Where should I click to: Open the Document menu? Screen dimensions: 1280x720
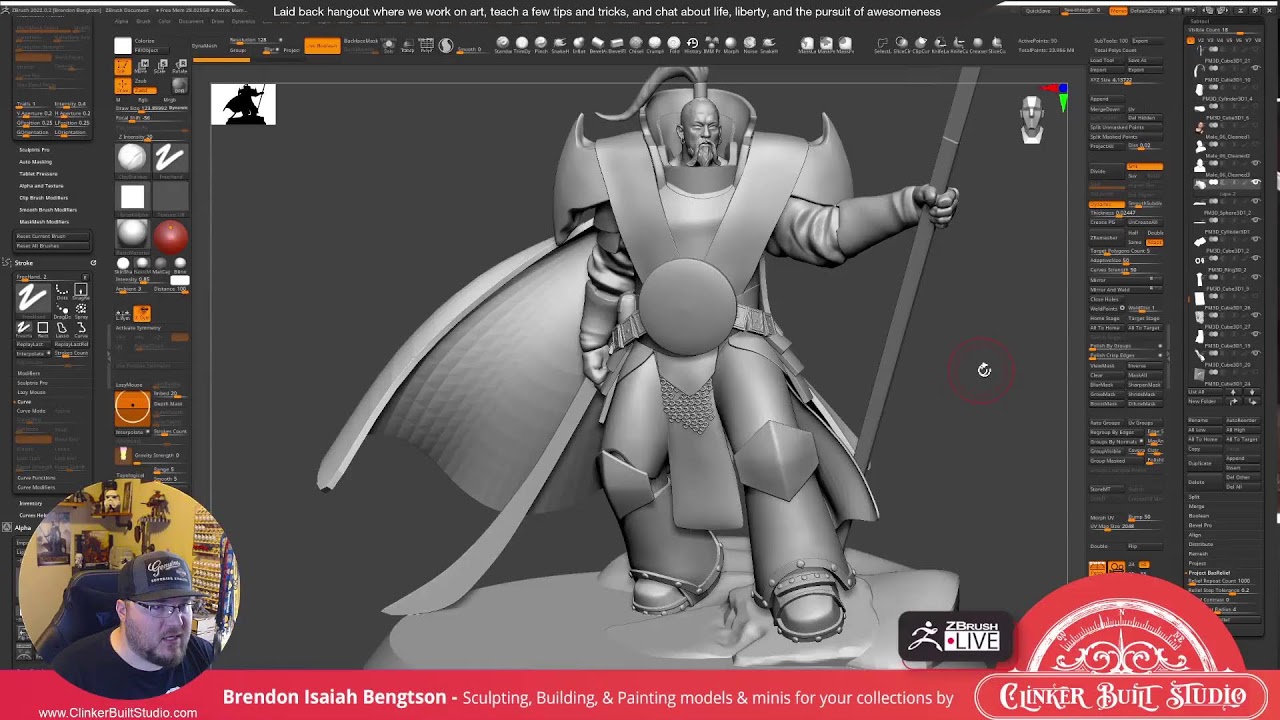click(191, 21)
